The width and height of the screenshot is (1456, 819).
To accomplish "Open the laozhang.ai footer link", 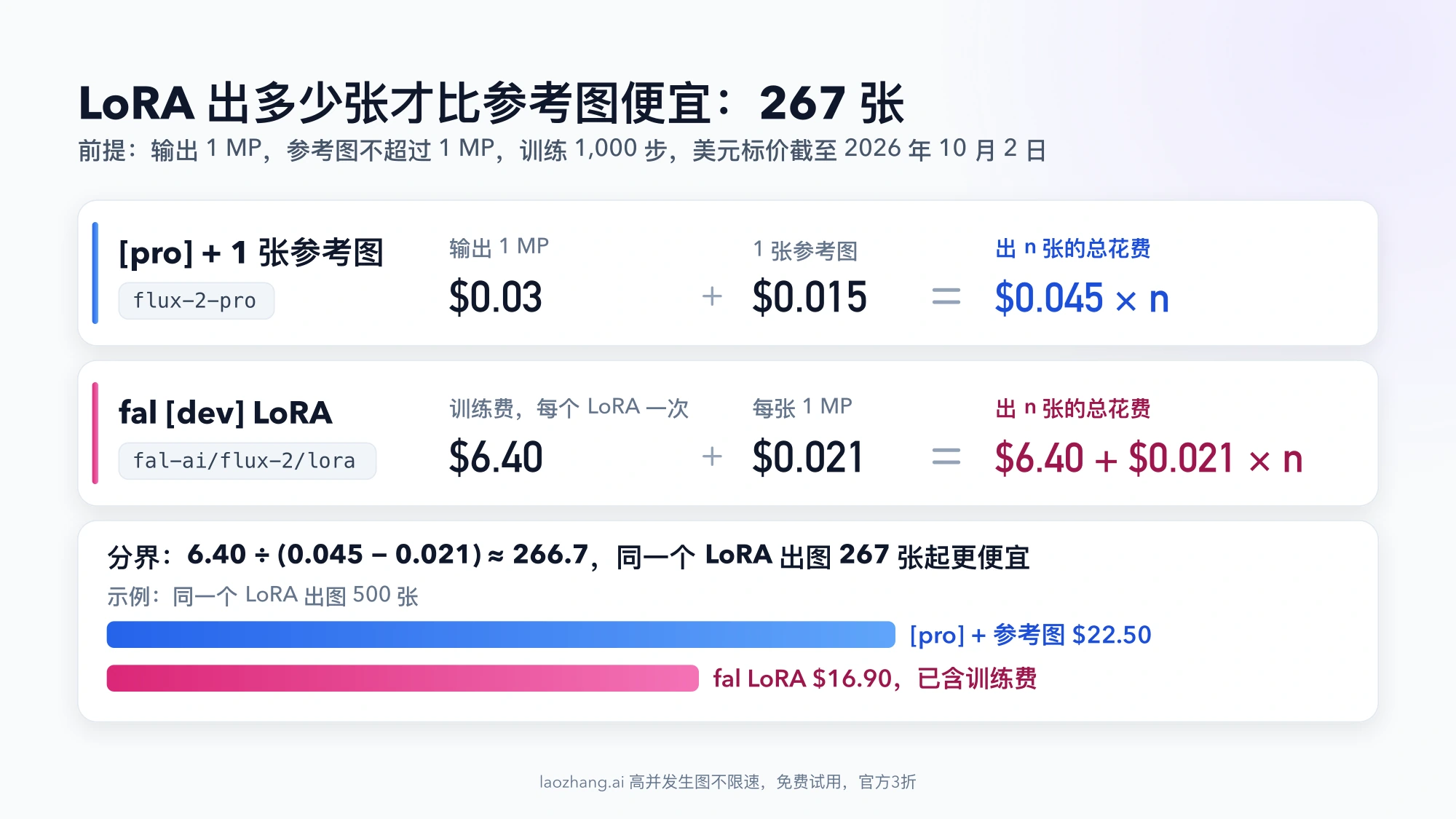I will (x=727, y=782).
